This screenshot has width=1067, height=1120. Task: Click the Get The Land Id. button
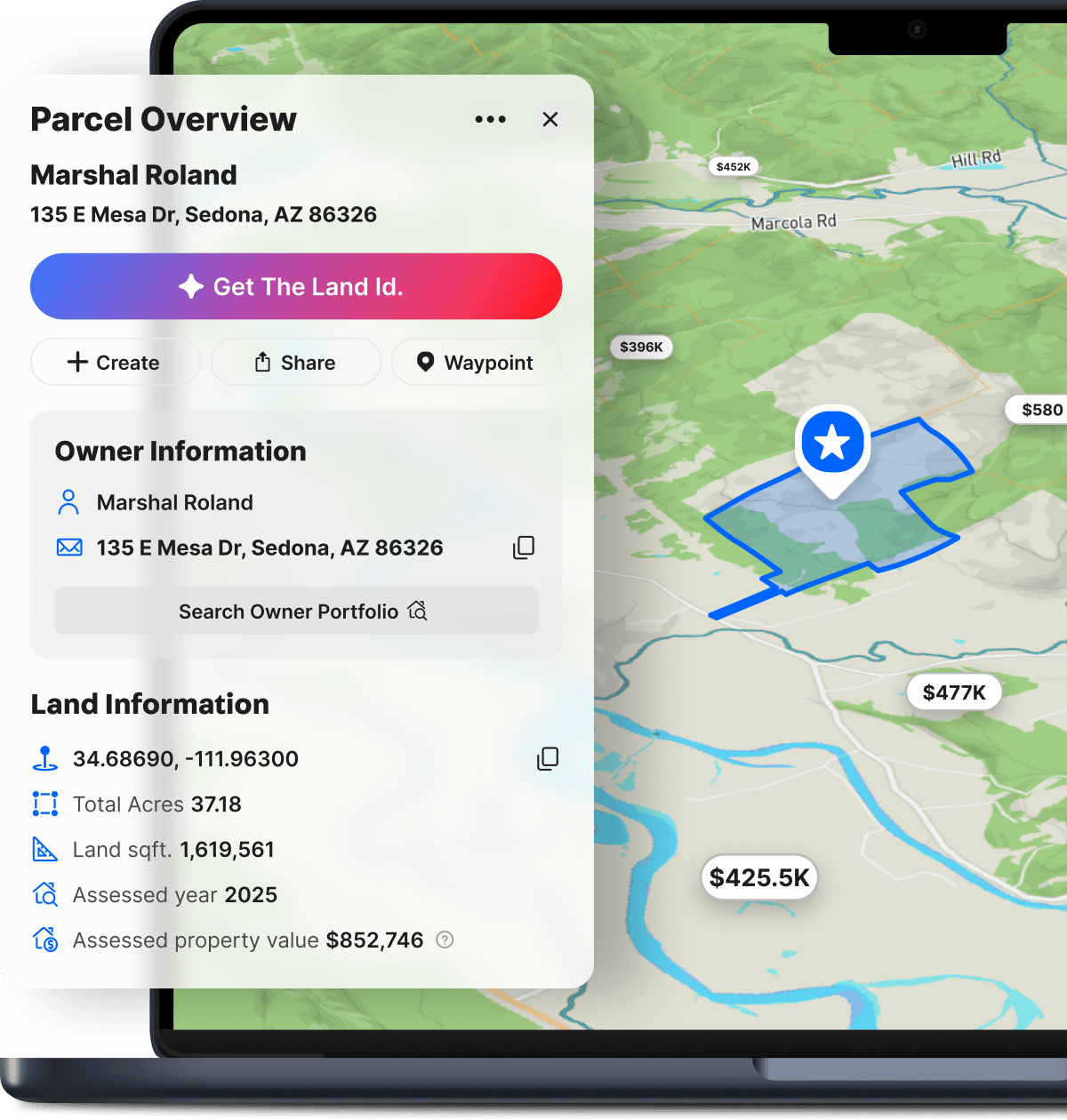(x=296, y=286)
